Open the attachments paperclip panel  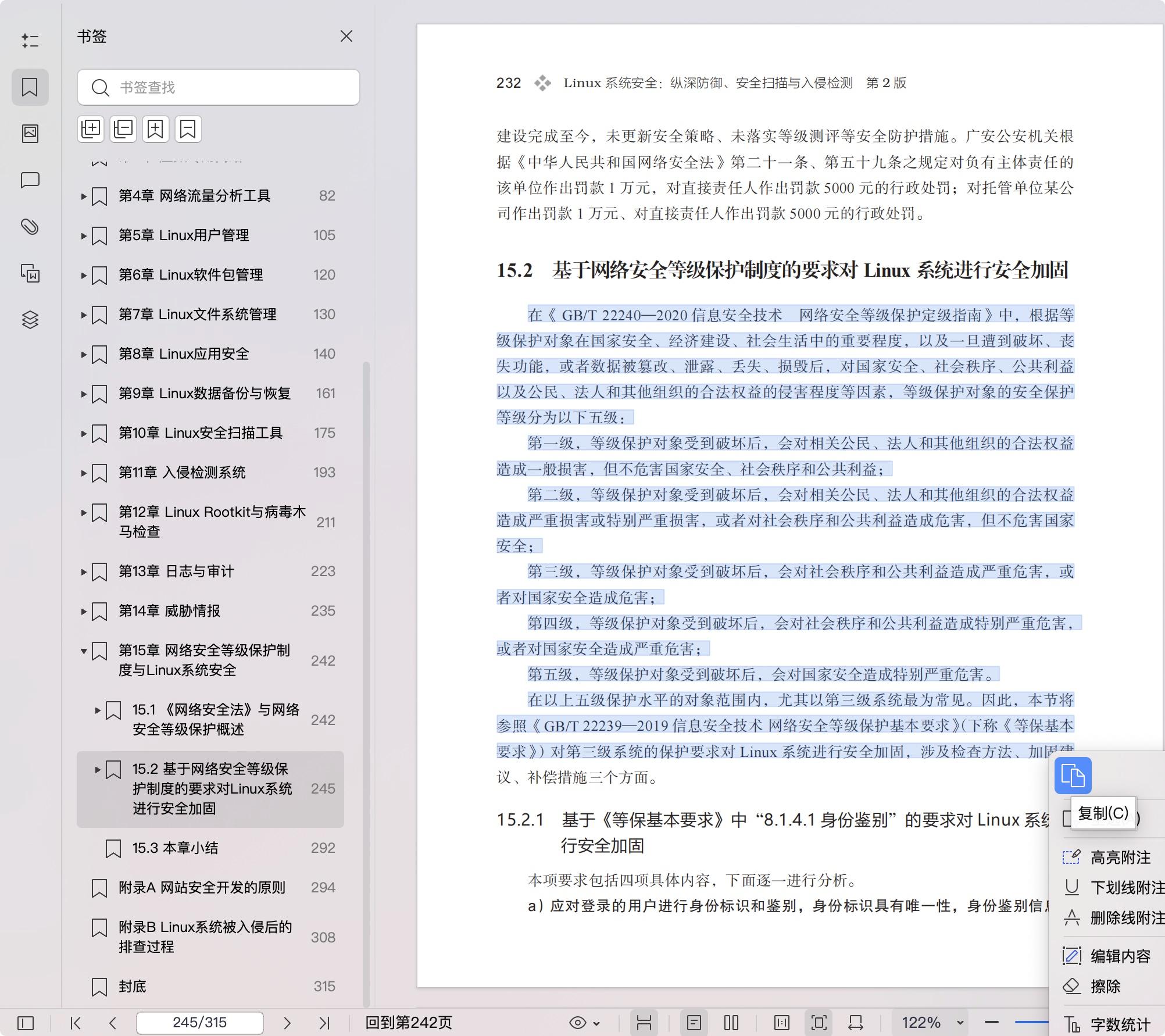tap(30, 228)
